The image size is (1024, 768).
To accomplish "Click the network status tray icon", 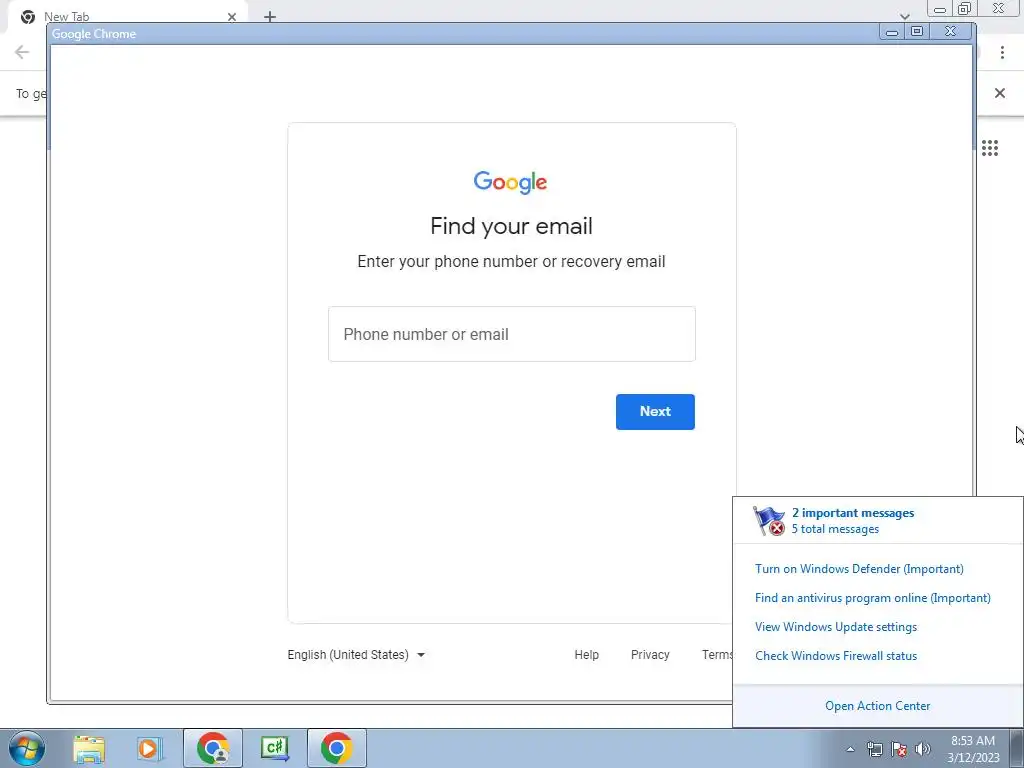I will pyautogui.click(x=874, y=749).
